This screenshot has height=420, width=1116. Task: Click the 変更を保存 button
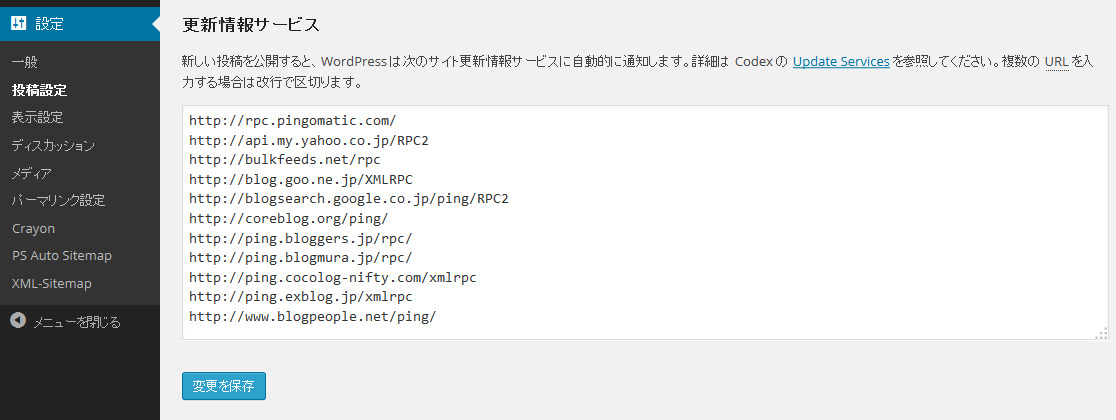coord(223,386)
